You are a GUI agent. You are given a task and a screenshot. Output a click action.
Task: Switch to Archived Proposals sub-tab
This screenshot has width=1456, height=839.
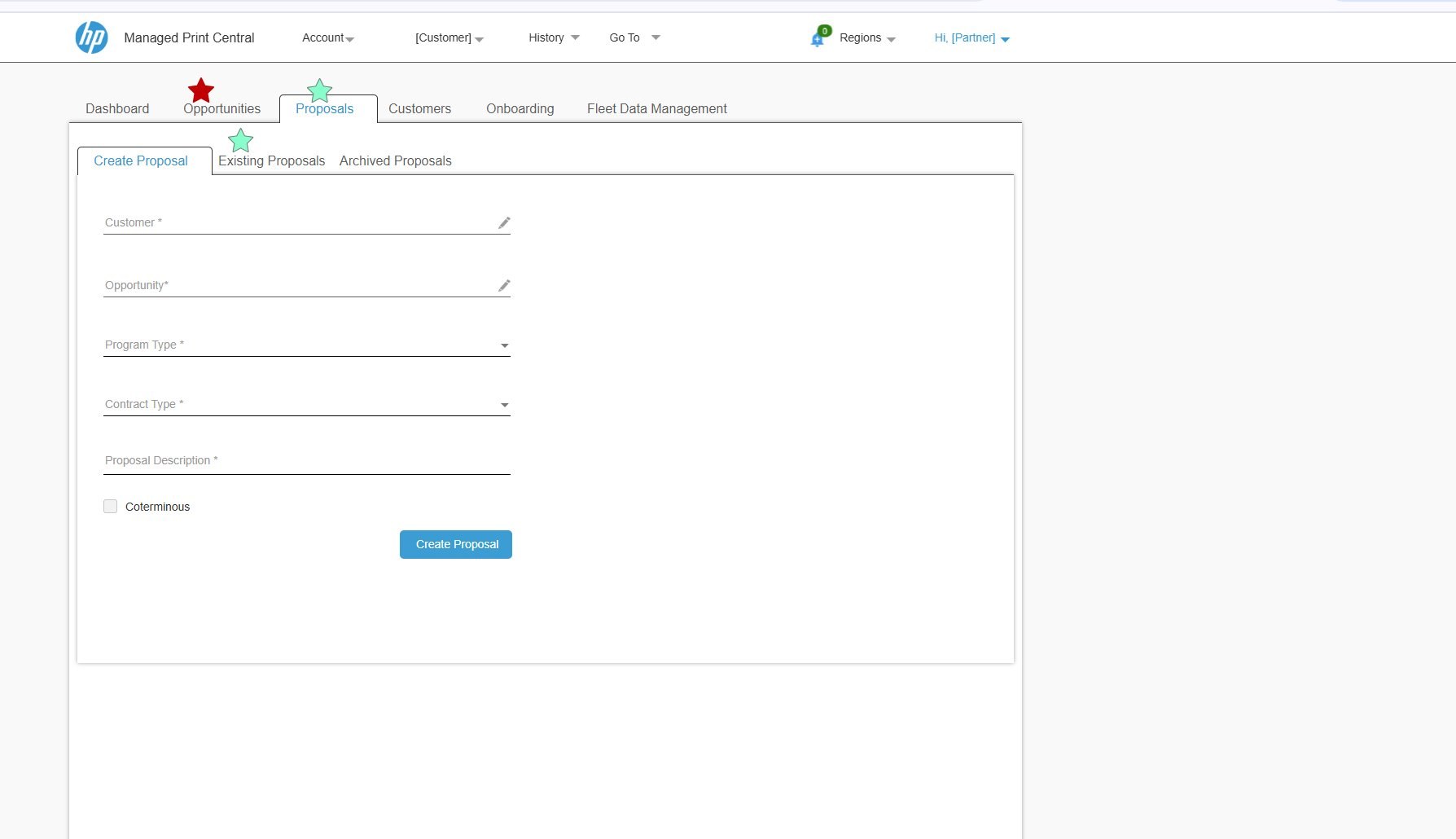pos(395,160)
